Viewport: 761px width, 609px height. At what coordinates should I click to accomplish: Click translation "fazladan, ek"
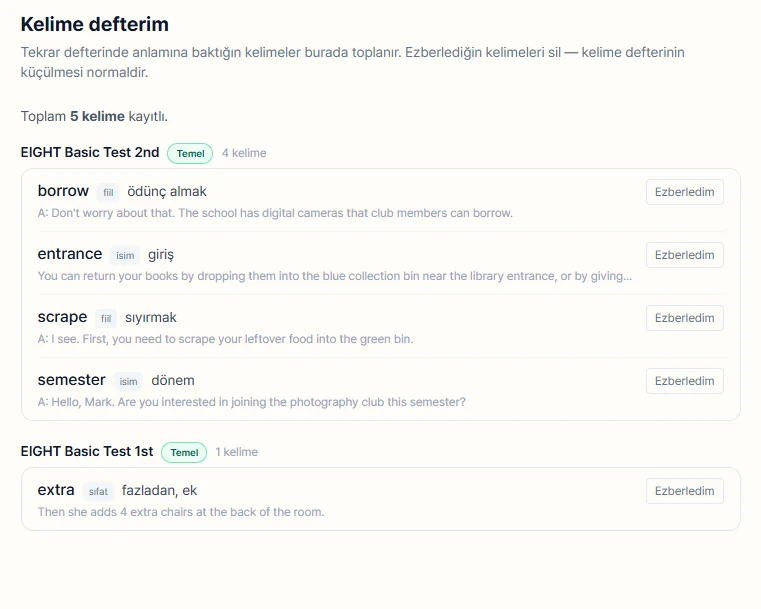pyautogui.click(x=159, y=491)
